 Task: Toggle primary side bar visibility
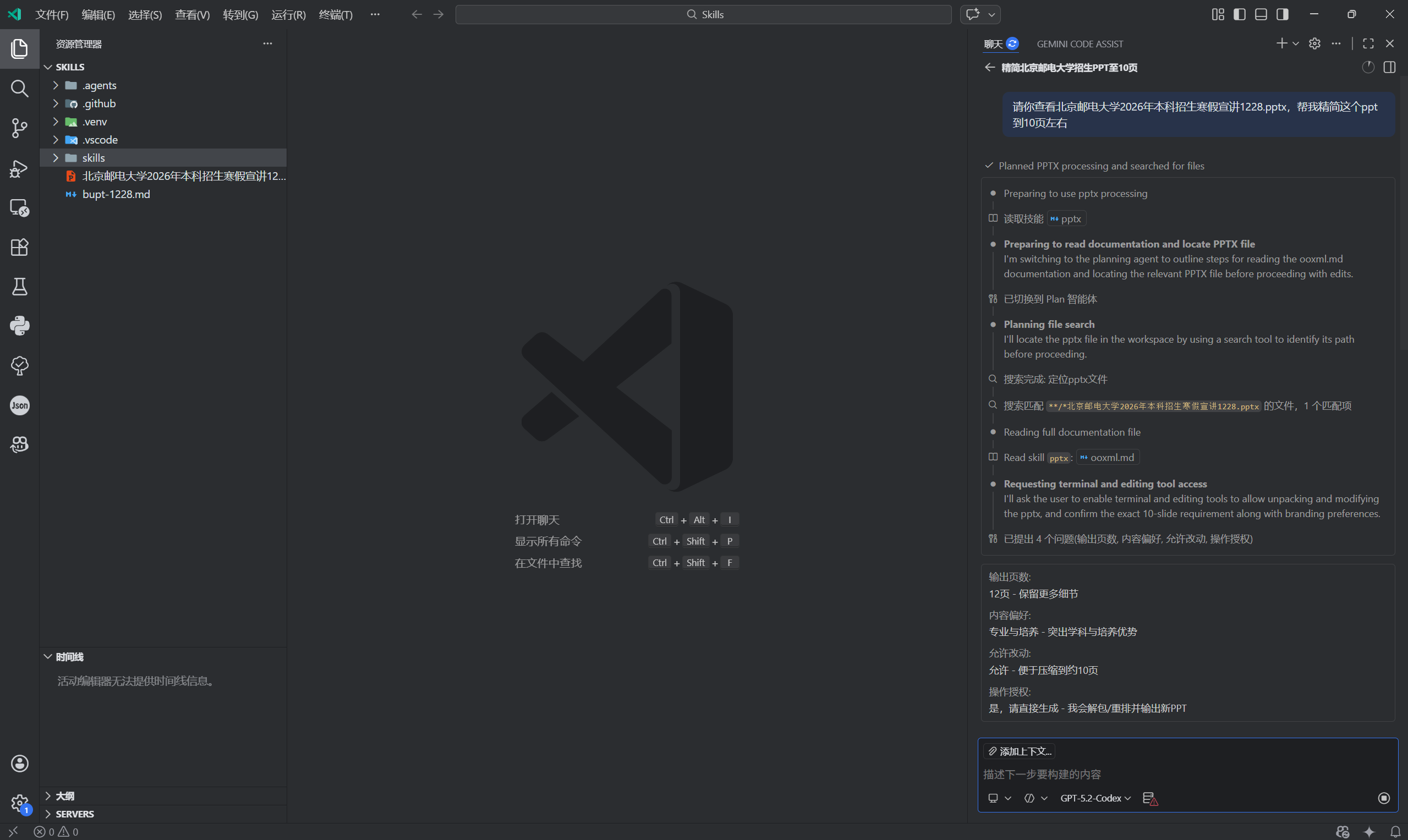pyautogui.click(x=1239, y=14)
